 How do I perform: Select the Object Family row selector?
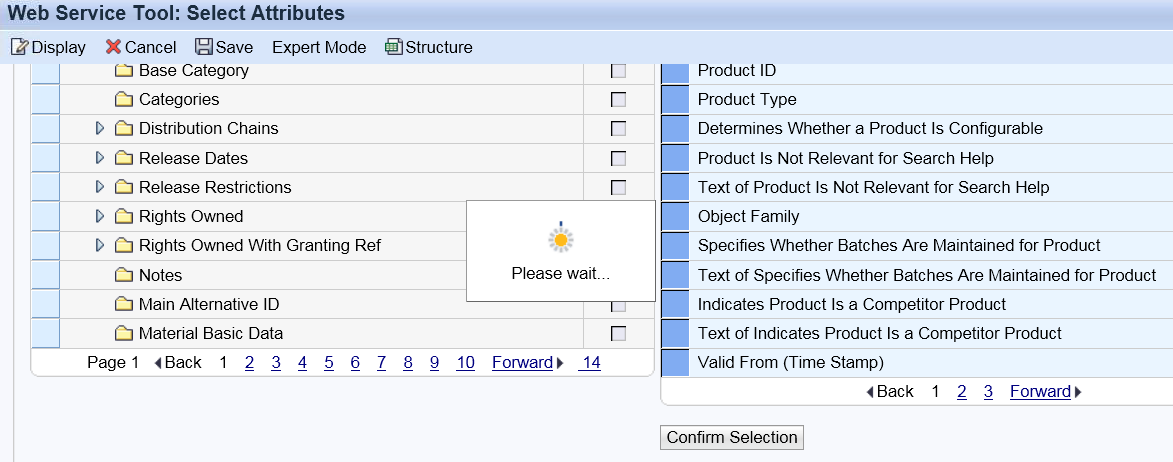(676, 217)
